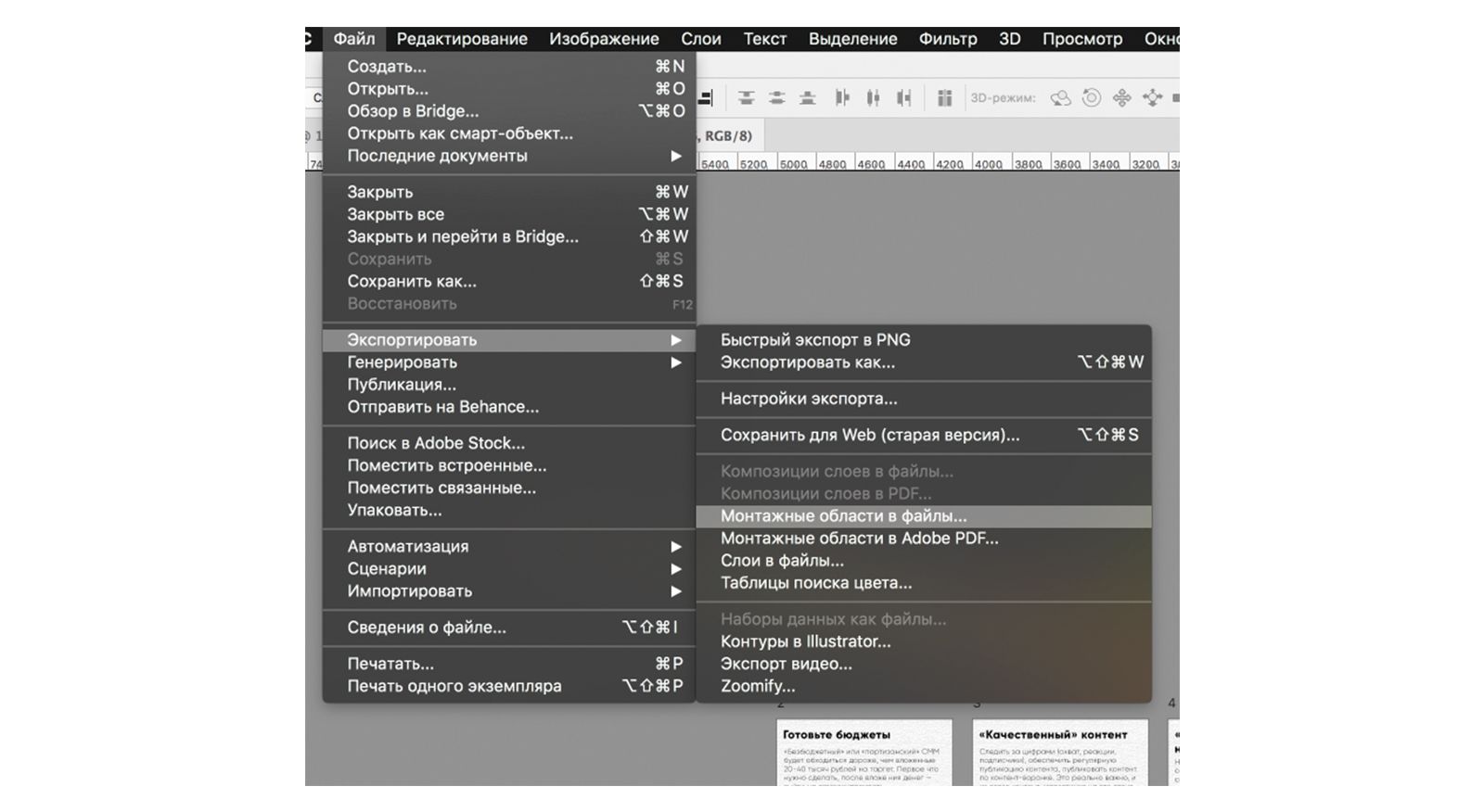Open the 3D menu
This screenshot has height=812, width=1484.
coord(1010,39)
